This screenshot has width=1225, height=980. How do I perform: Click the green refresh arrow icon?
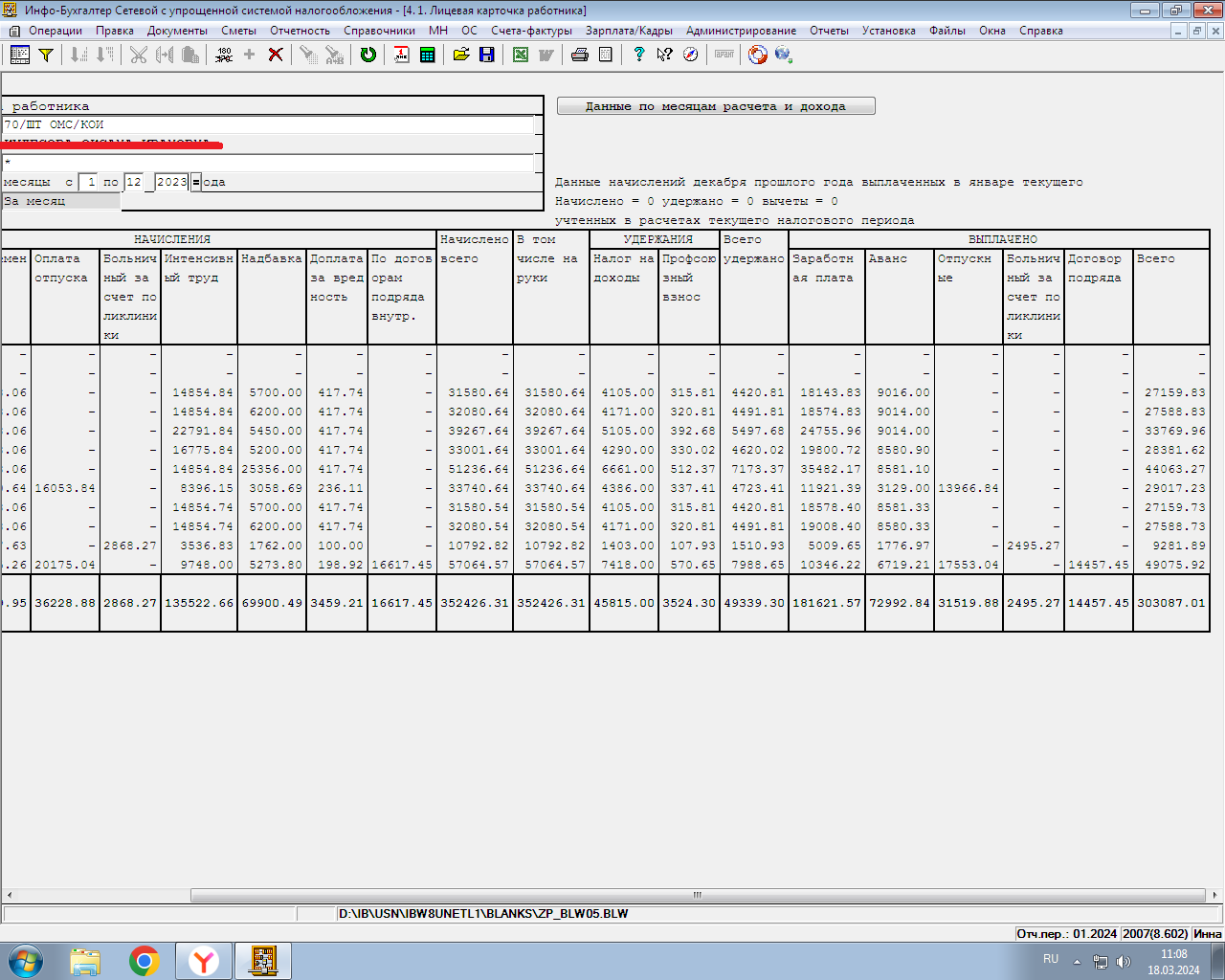tap(368, 55)
